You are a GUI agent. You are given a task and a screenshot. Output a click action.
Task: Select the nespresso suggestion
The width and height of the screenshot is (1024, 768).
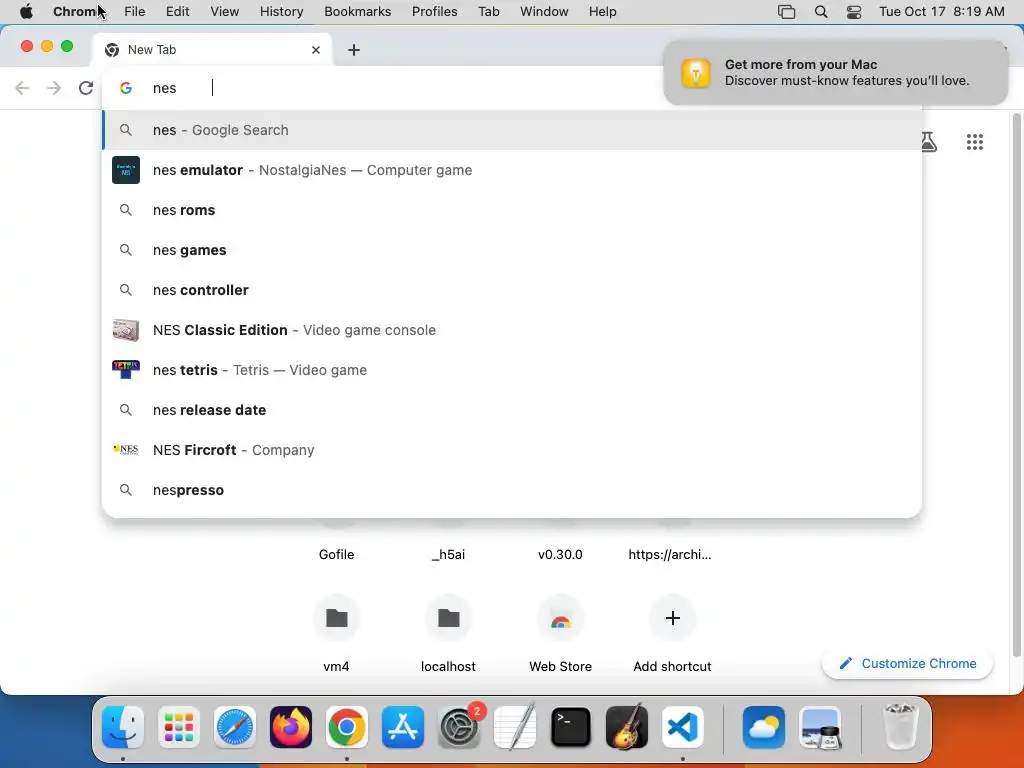(x=512, y=490)
